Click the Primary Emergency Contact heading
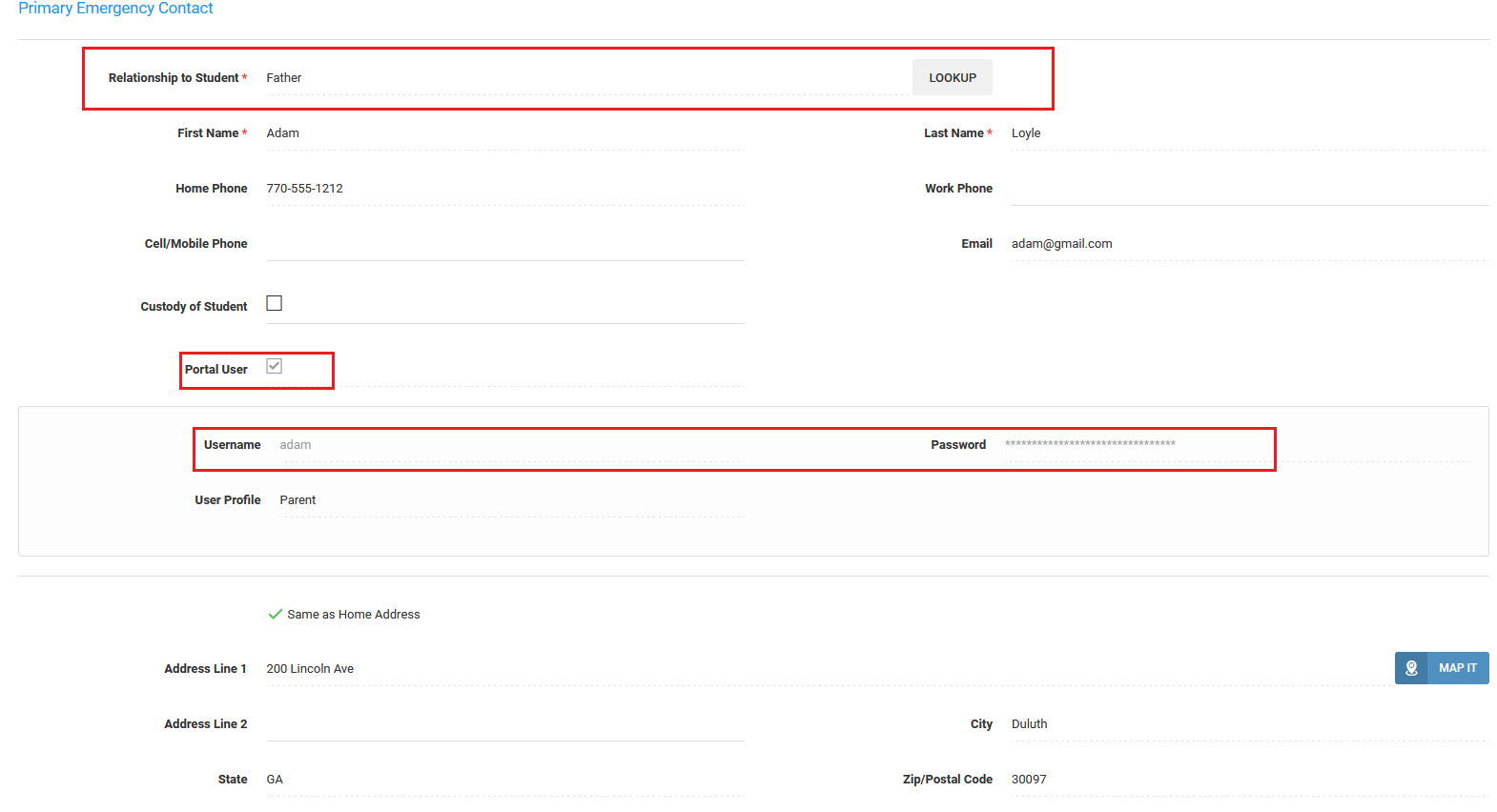Viewport: 1497px width, 812px height. [x=115, y=9]
